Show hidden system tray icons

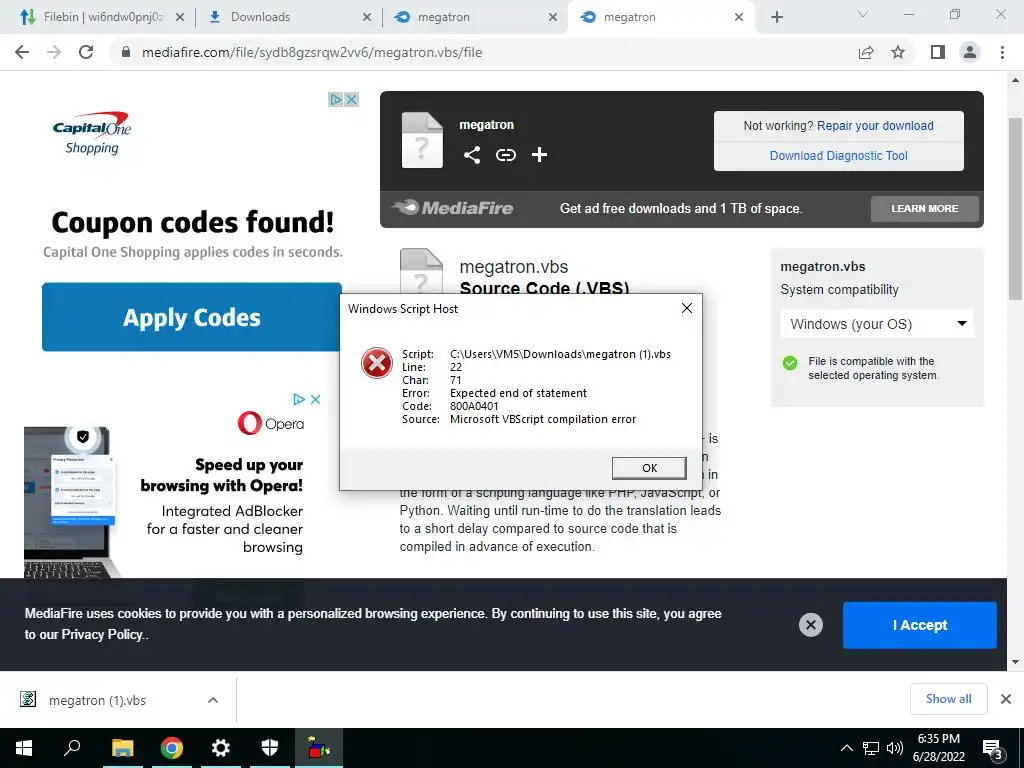(846, 748)
